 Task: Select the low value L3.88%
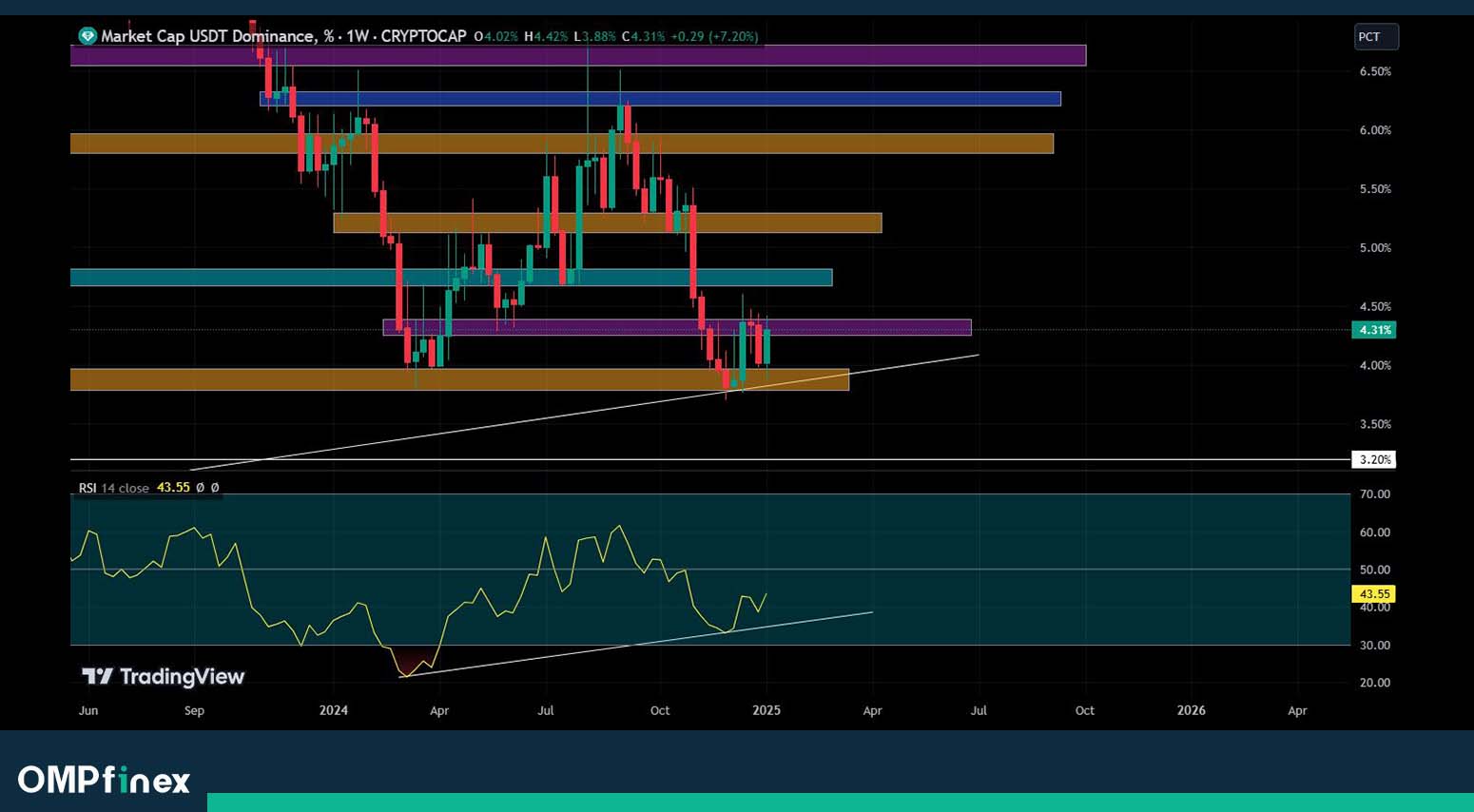tap(595, 37)
